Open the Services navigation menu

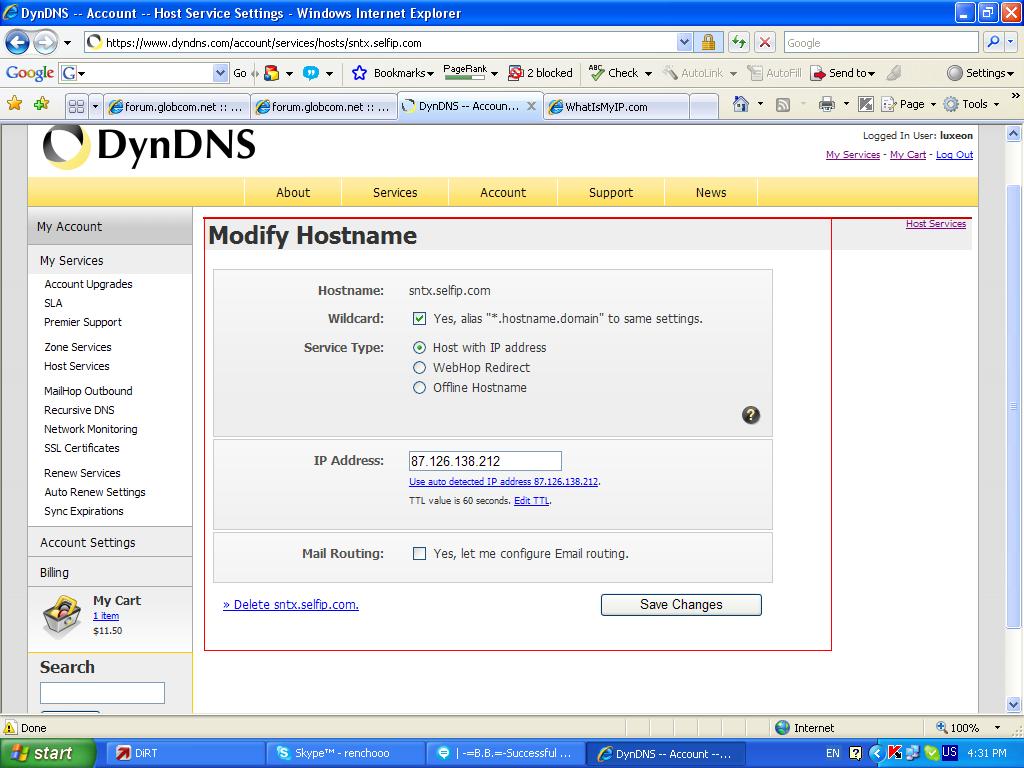395,192
